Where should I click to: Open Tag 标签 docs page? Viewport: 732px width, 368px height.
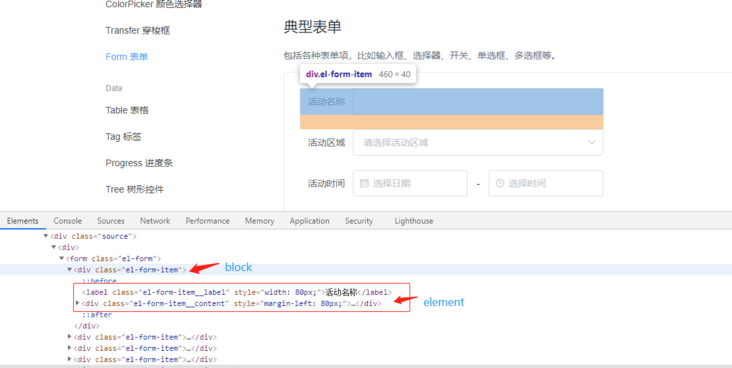[123, 137]
